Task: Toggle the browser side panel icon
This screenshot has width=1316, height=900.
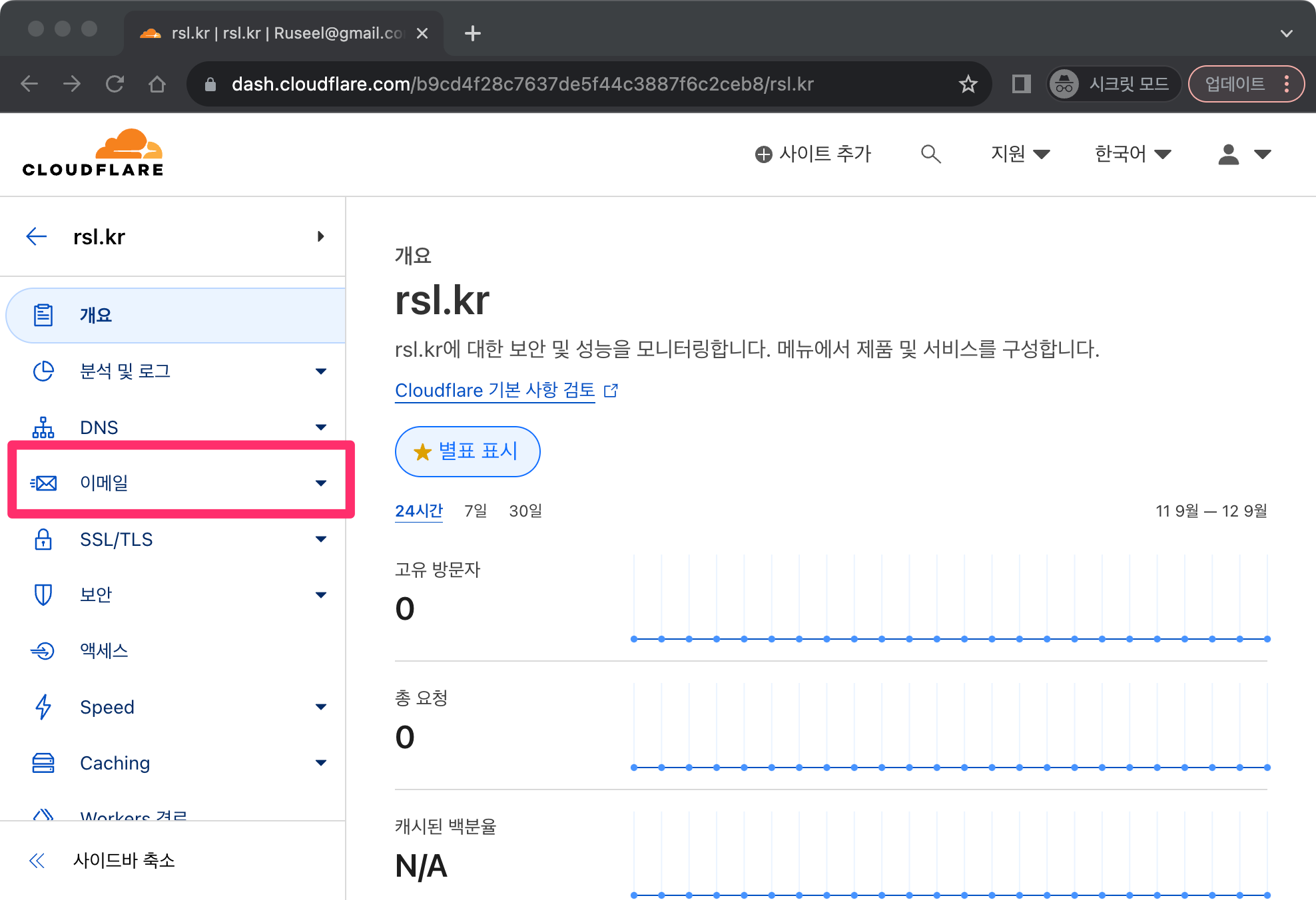Action: (1021, 84)
